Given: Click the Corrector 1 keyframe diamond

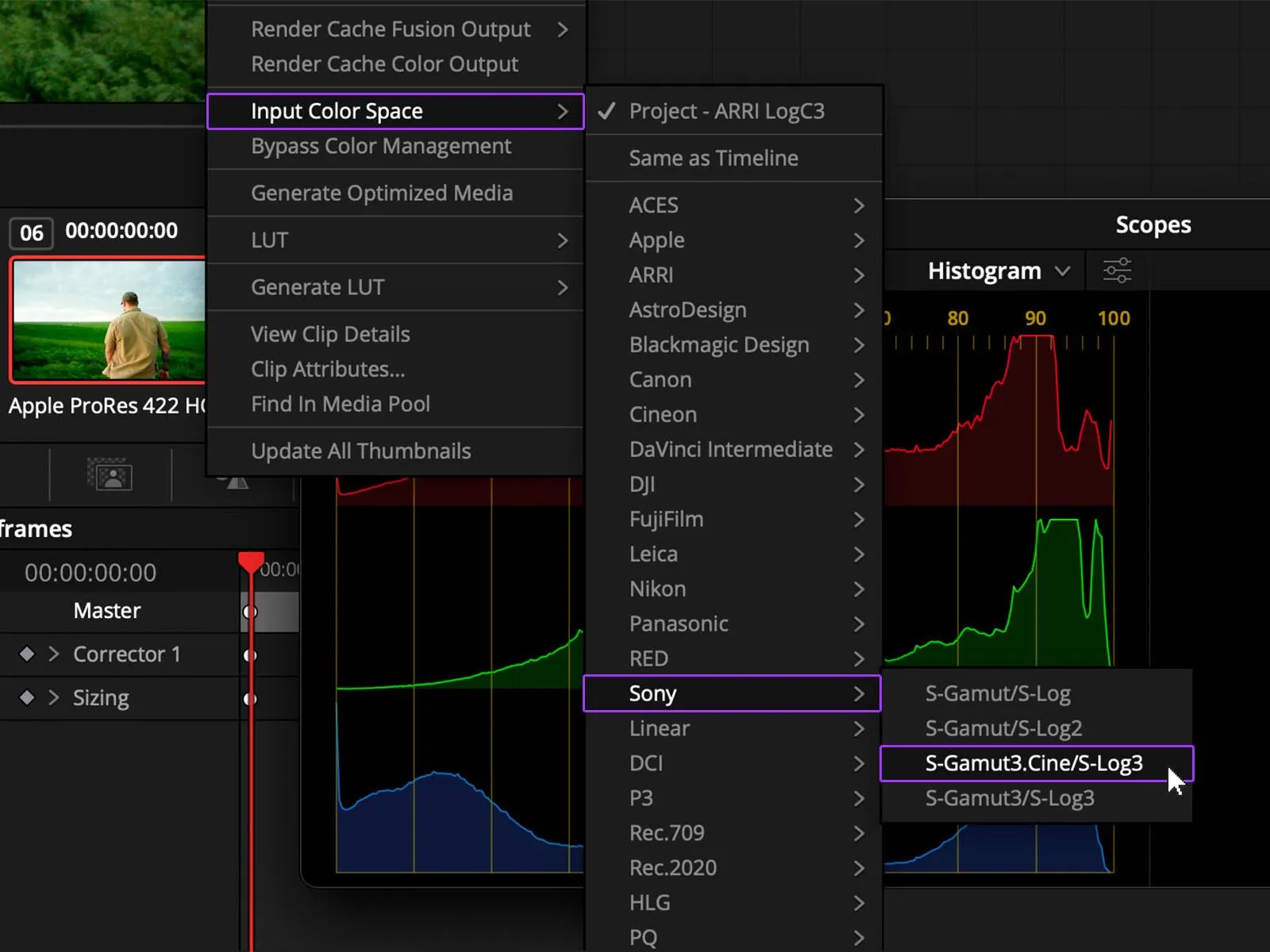Looking at the screenshot, I should [x=27, y=654].
